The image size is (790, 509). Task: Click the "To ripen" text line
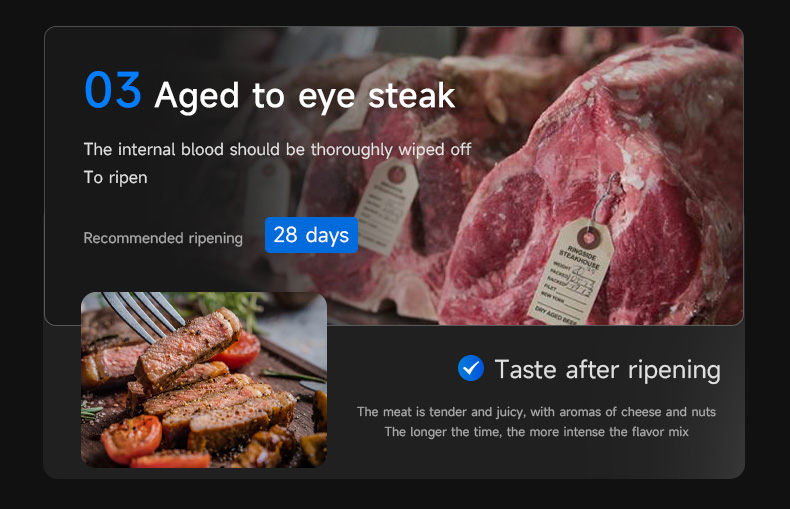tap(115, 177)
